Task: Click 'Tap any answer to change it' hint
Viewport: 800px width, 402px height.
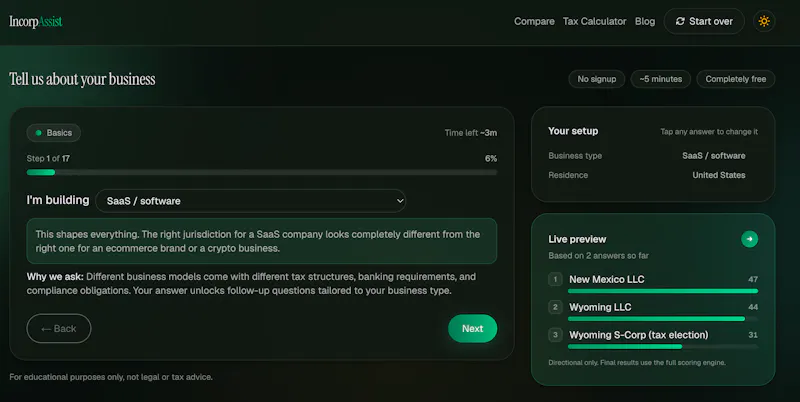Action: coord(709,132)
